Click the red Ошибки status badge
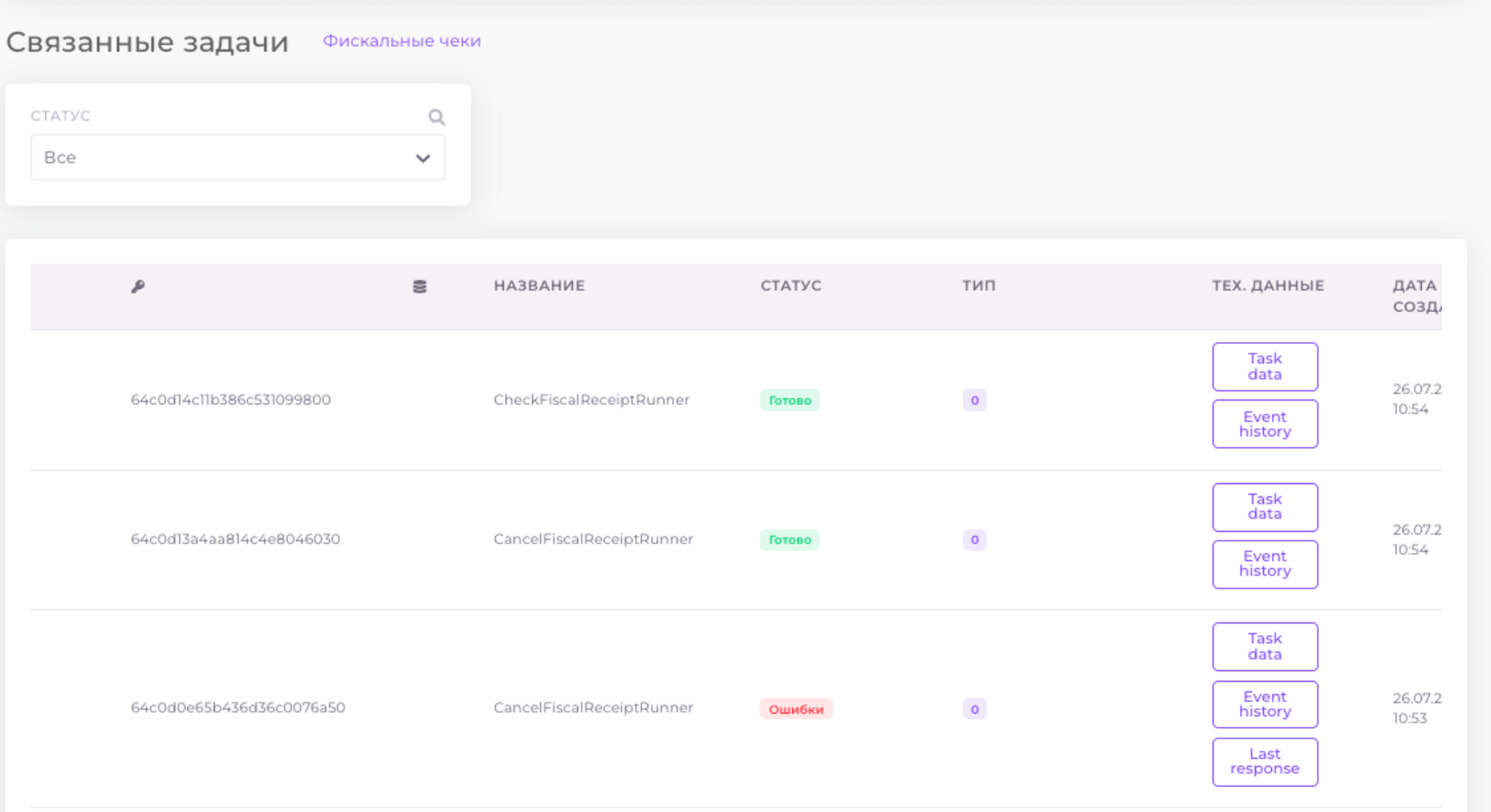 [796, 709]
